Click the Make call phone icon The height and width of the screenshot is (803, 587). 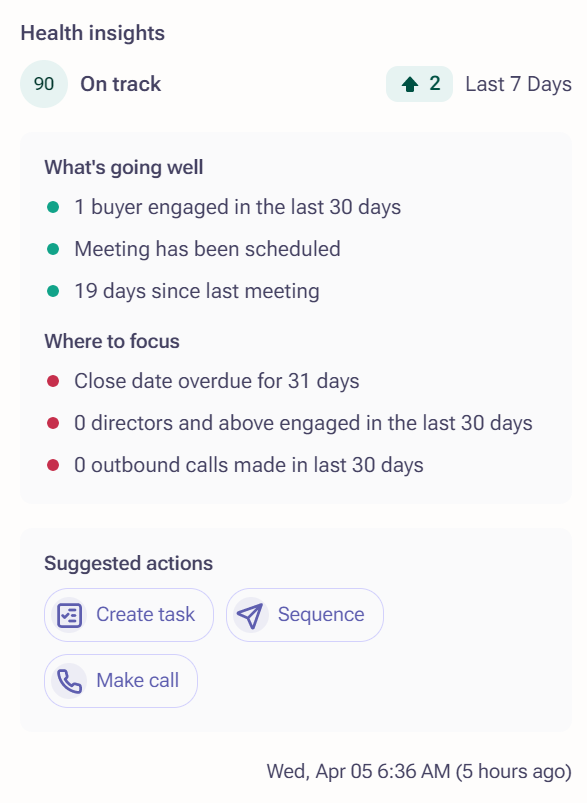pyautogui.click(x=69, y=681)
